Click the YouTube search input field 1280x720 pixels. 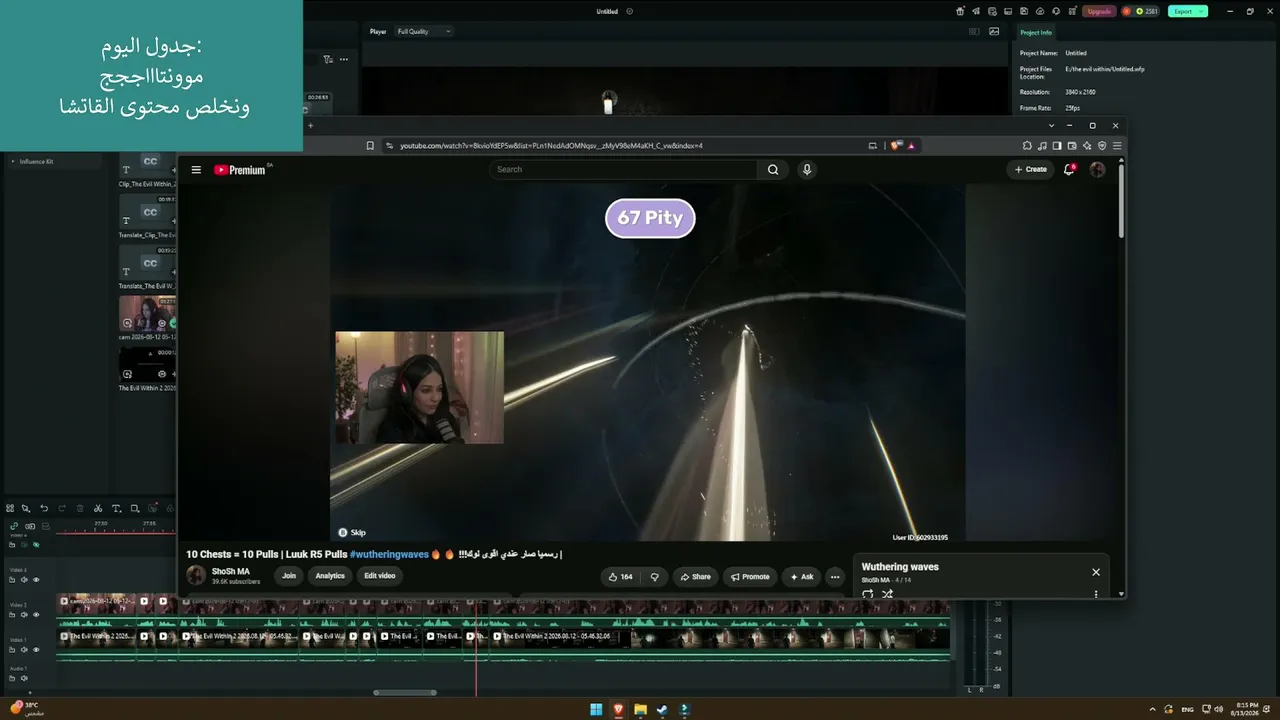click(623, 170)
